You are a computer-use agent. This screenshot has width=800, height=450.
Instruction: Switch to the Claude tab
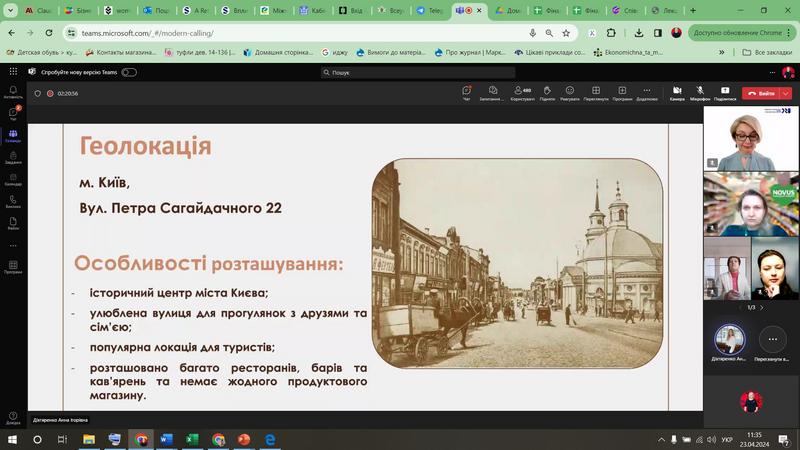(38, 10)
